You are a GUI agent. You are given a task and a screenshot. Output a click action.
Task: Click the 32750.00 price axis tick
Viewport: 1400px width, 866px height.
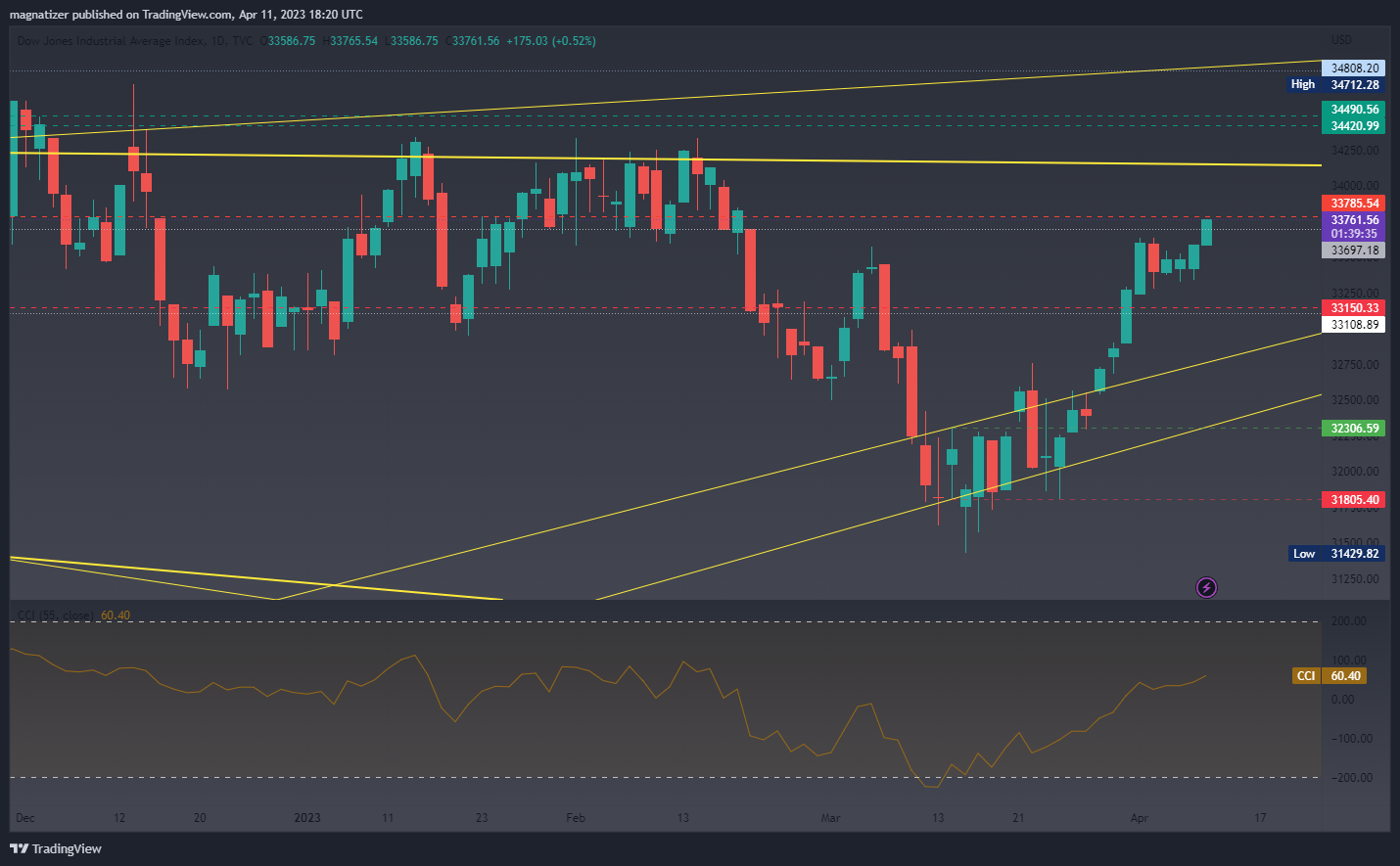pos(1355,365)
